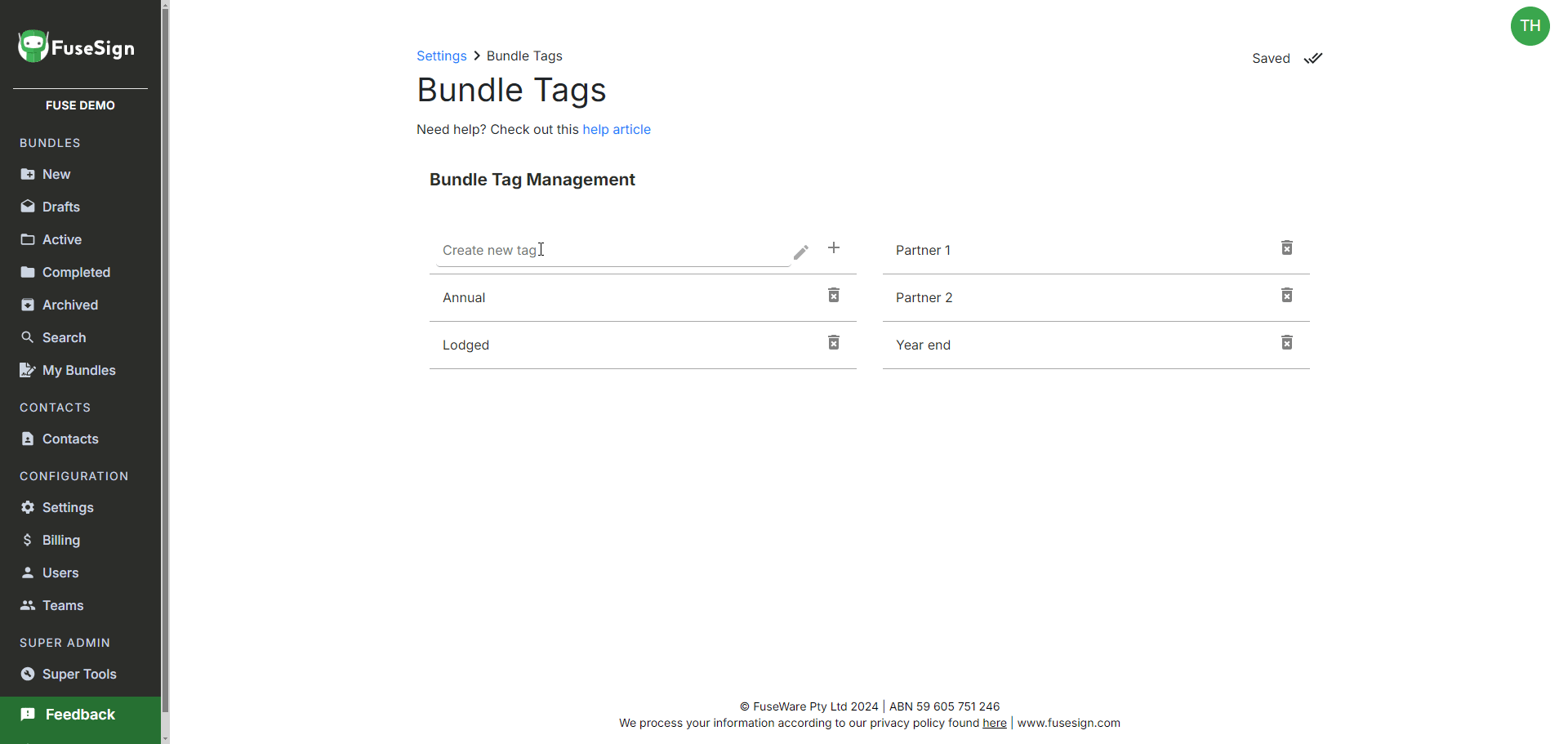Remove the Partner 2 tag
Image resolution: width=1568 pixels, height=744 pixels.
point(1286,296)
